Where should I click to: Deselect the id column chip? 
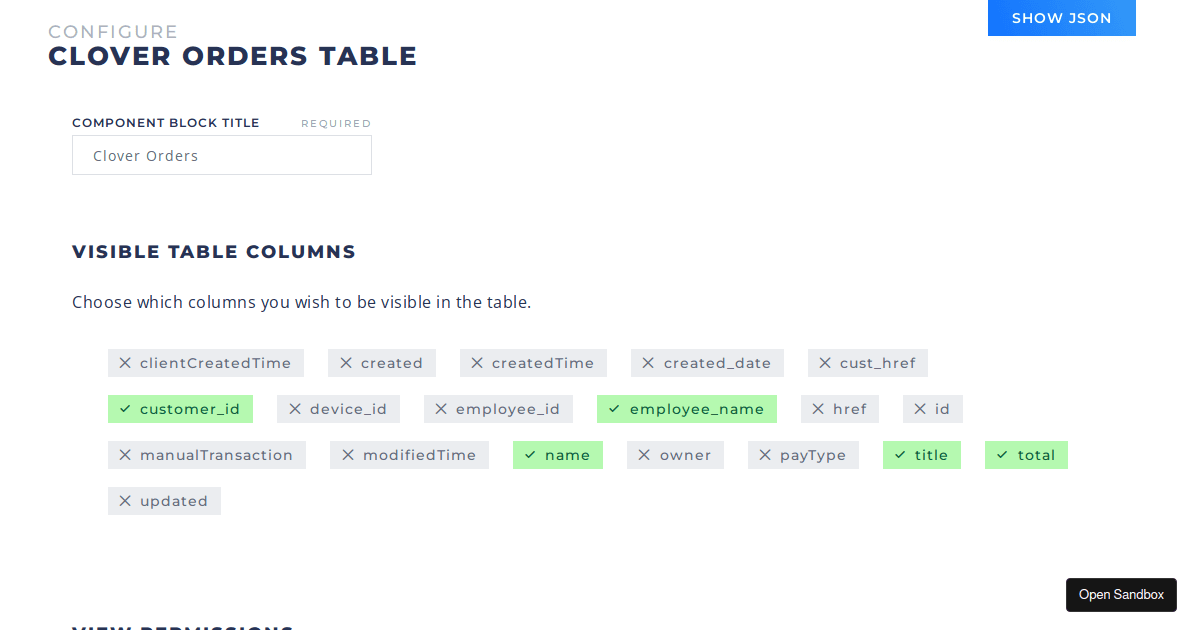(932, 409)
